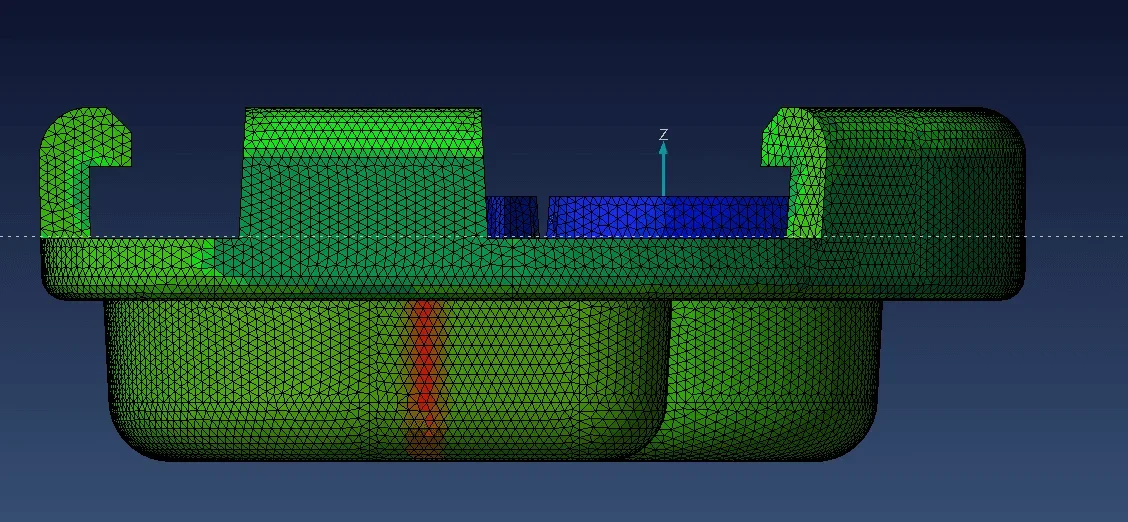Viewport: 1128px width, 522px height.
Task: Click the white dashed horizontal line
Action: 20,237
